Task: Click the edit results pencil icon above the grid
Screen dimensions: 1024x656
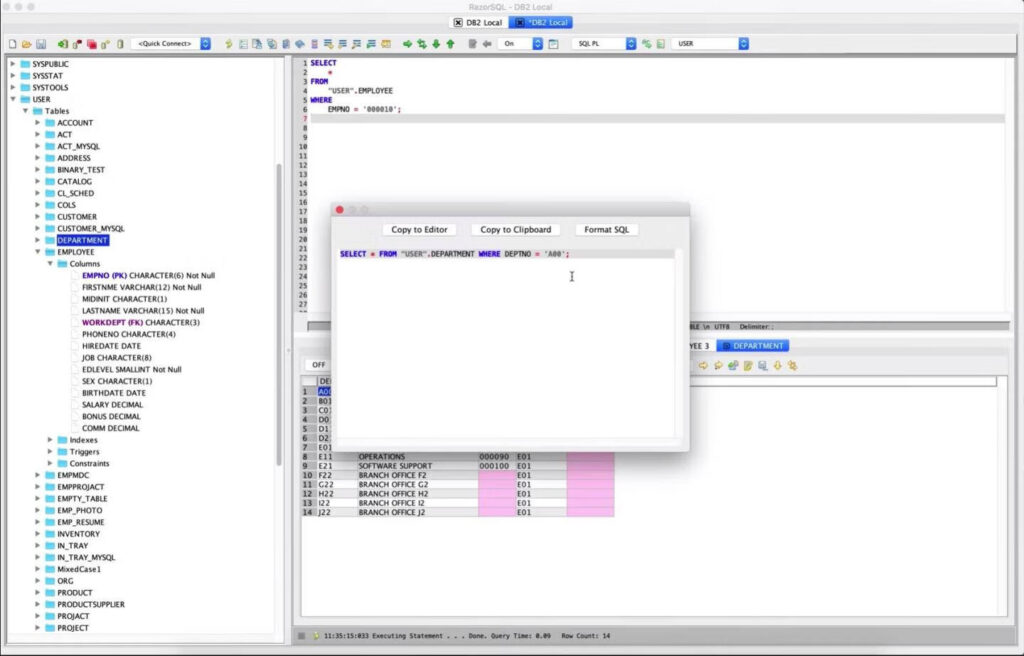Action: (747, 365)
